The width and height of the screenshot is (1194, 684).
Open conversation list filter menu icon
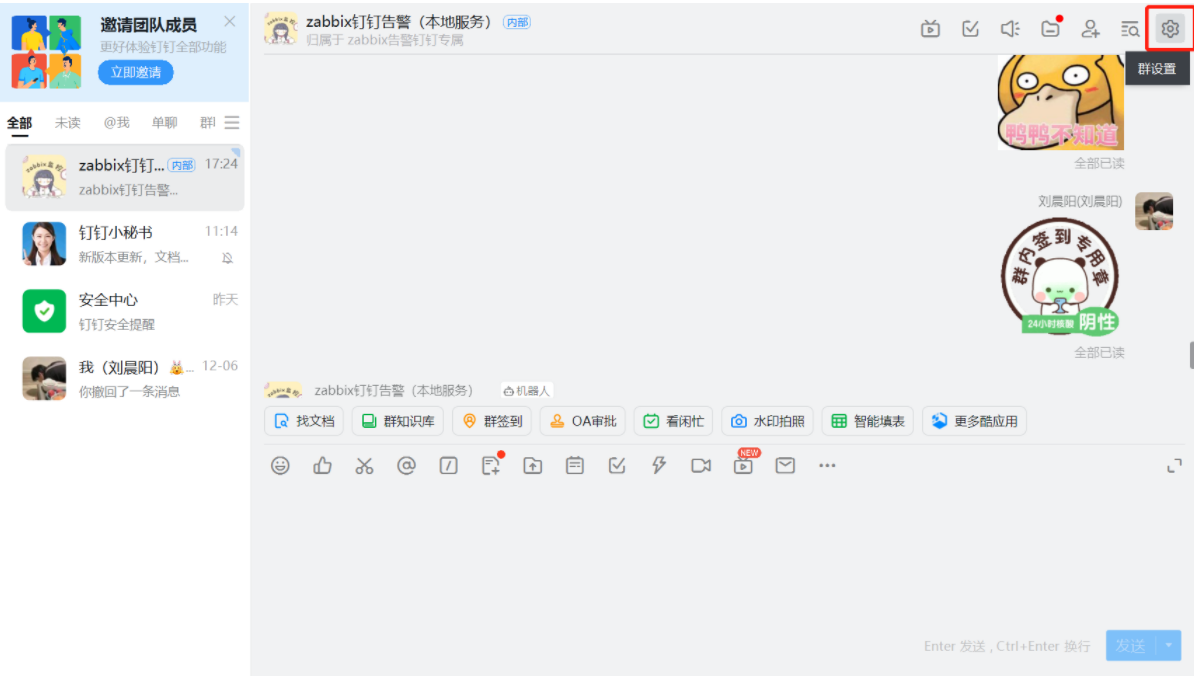pos(232,123)
